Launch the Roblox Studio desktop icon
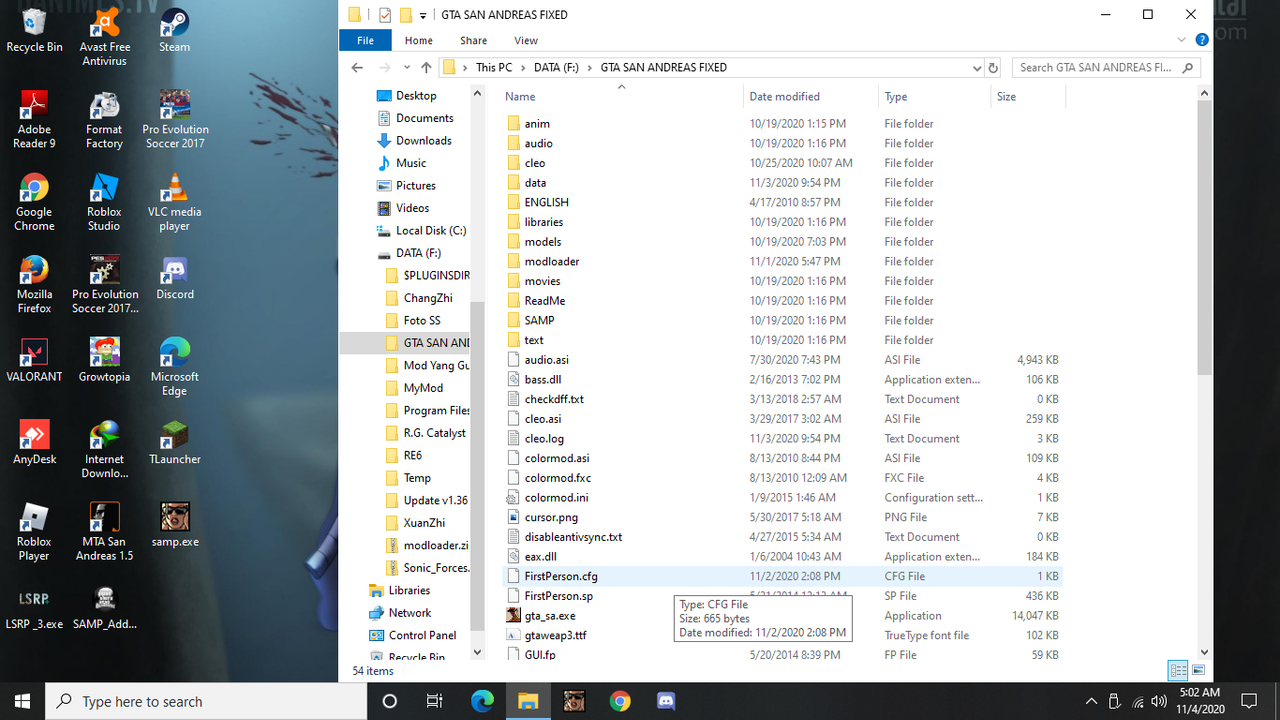The image size is (1280, 720). pos(104,202)
